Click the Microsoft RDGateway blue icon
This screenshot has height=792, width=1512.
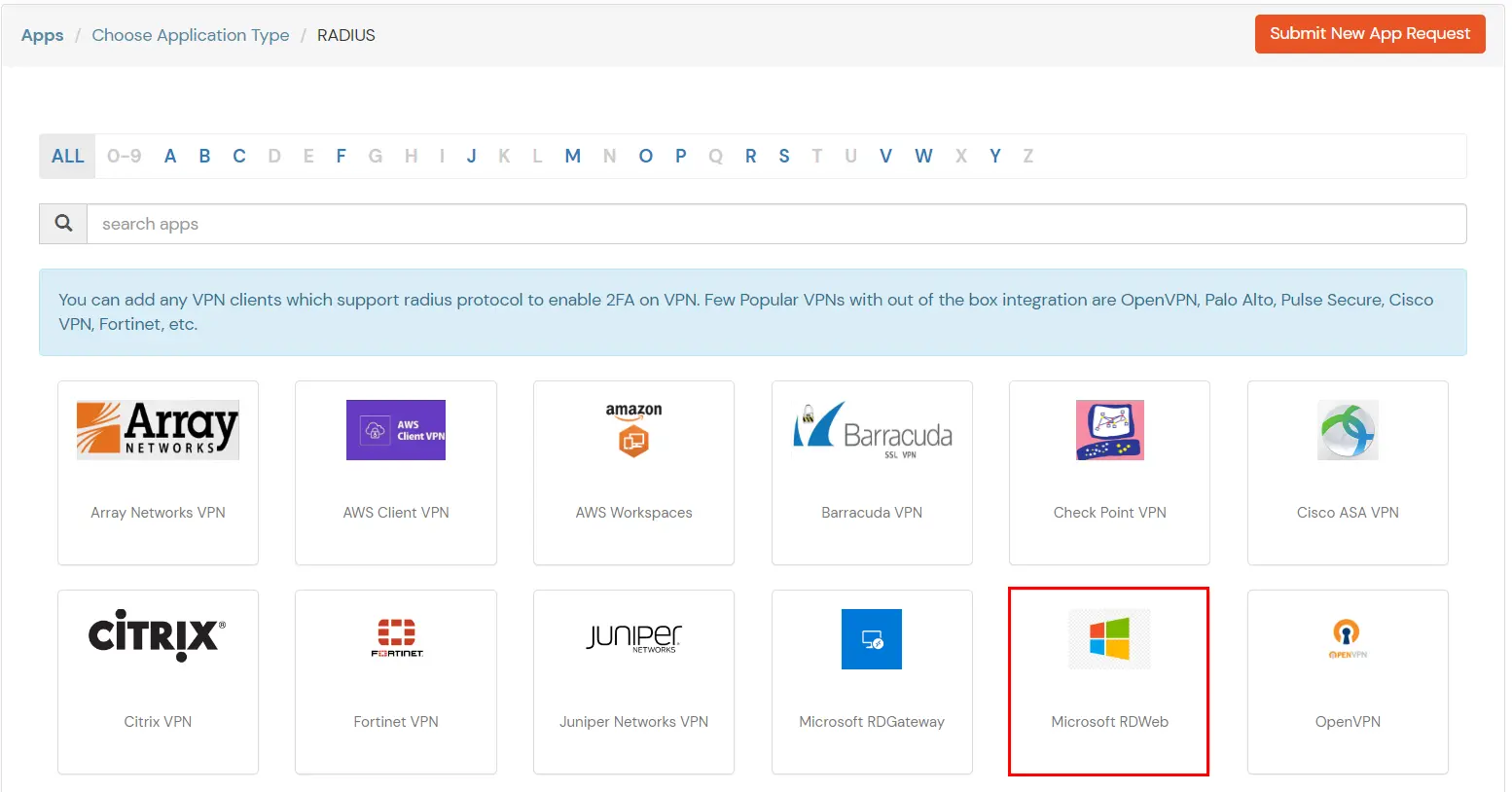[x=872, y=639]
